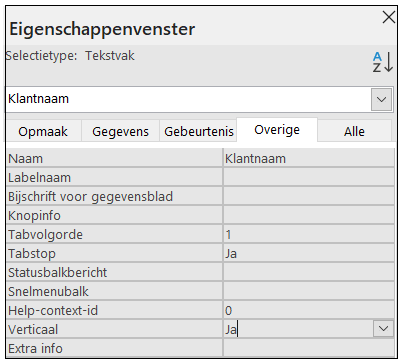Switch to the Opmaak tab

pos(43,131)
